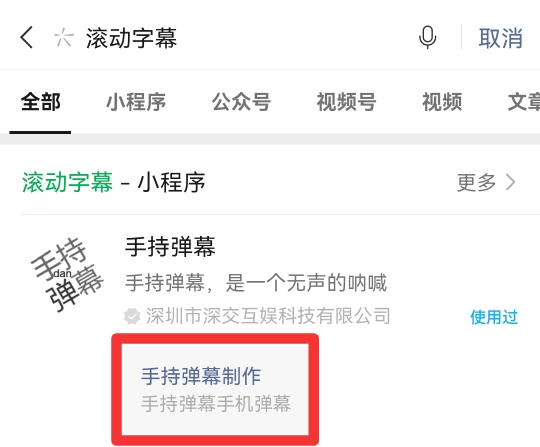Tap the search sparkle icon
540x447 pixels.
(x=64, y=38)
